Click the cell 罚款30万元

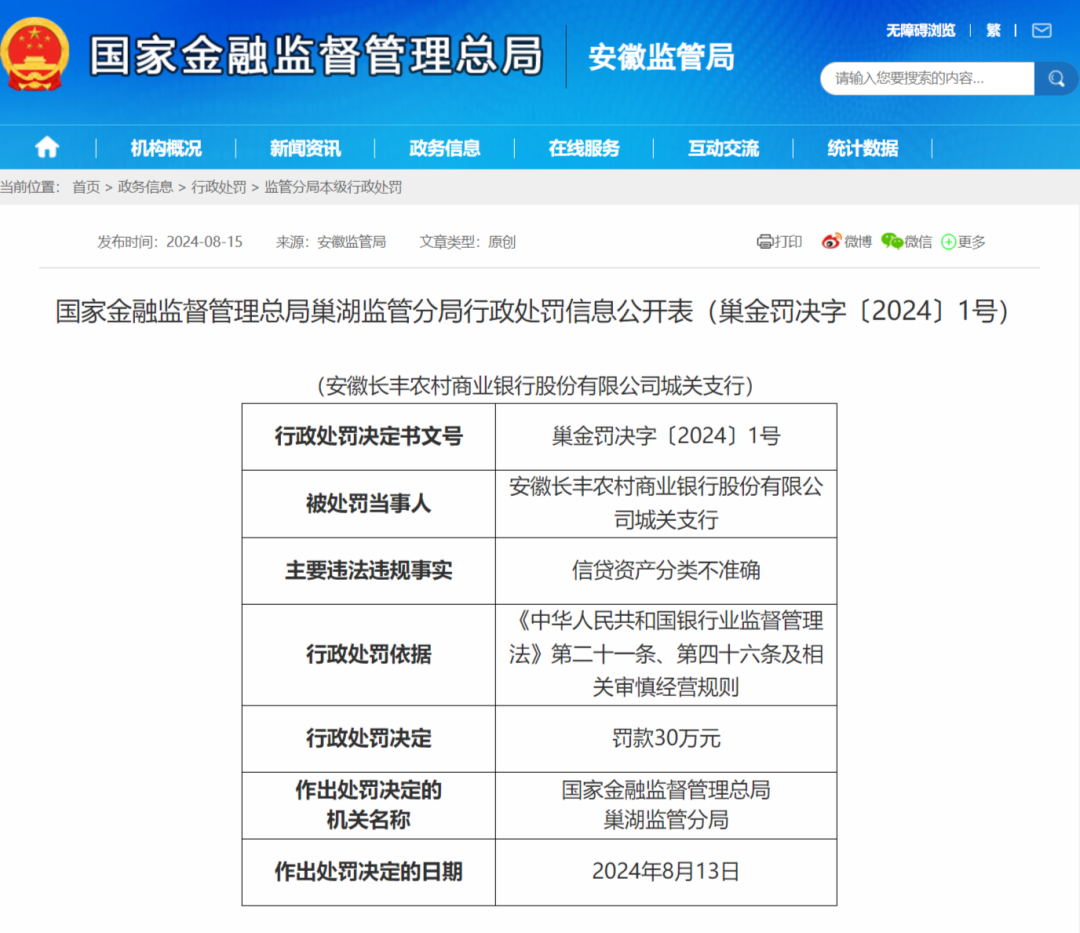(x=666, y=739)
